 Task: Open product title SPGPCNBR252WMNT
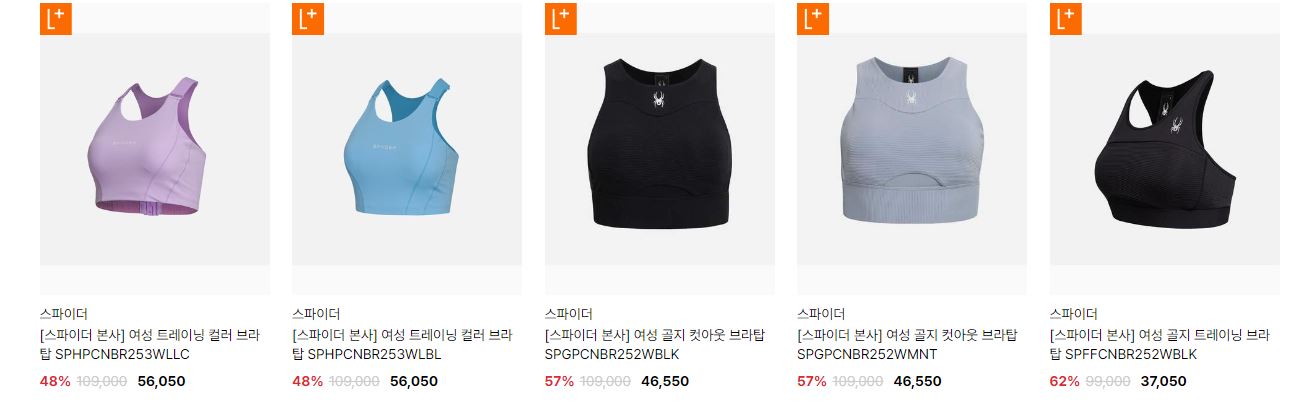[x=907, y=344]
